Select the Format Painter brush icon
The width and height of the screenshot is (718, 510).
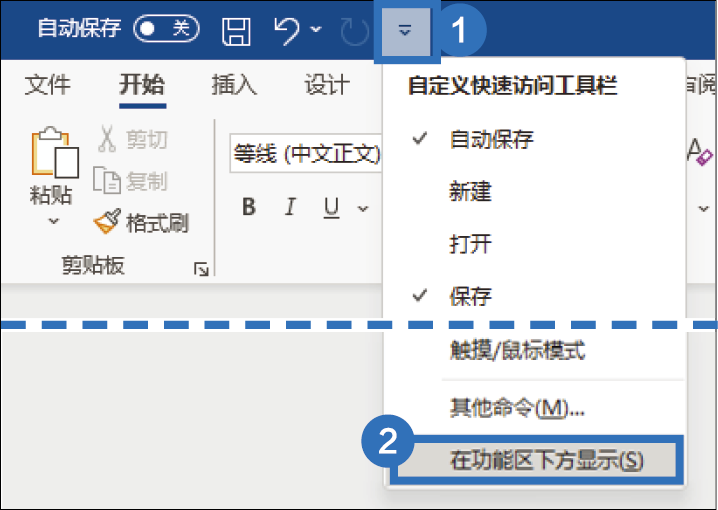107,222
